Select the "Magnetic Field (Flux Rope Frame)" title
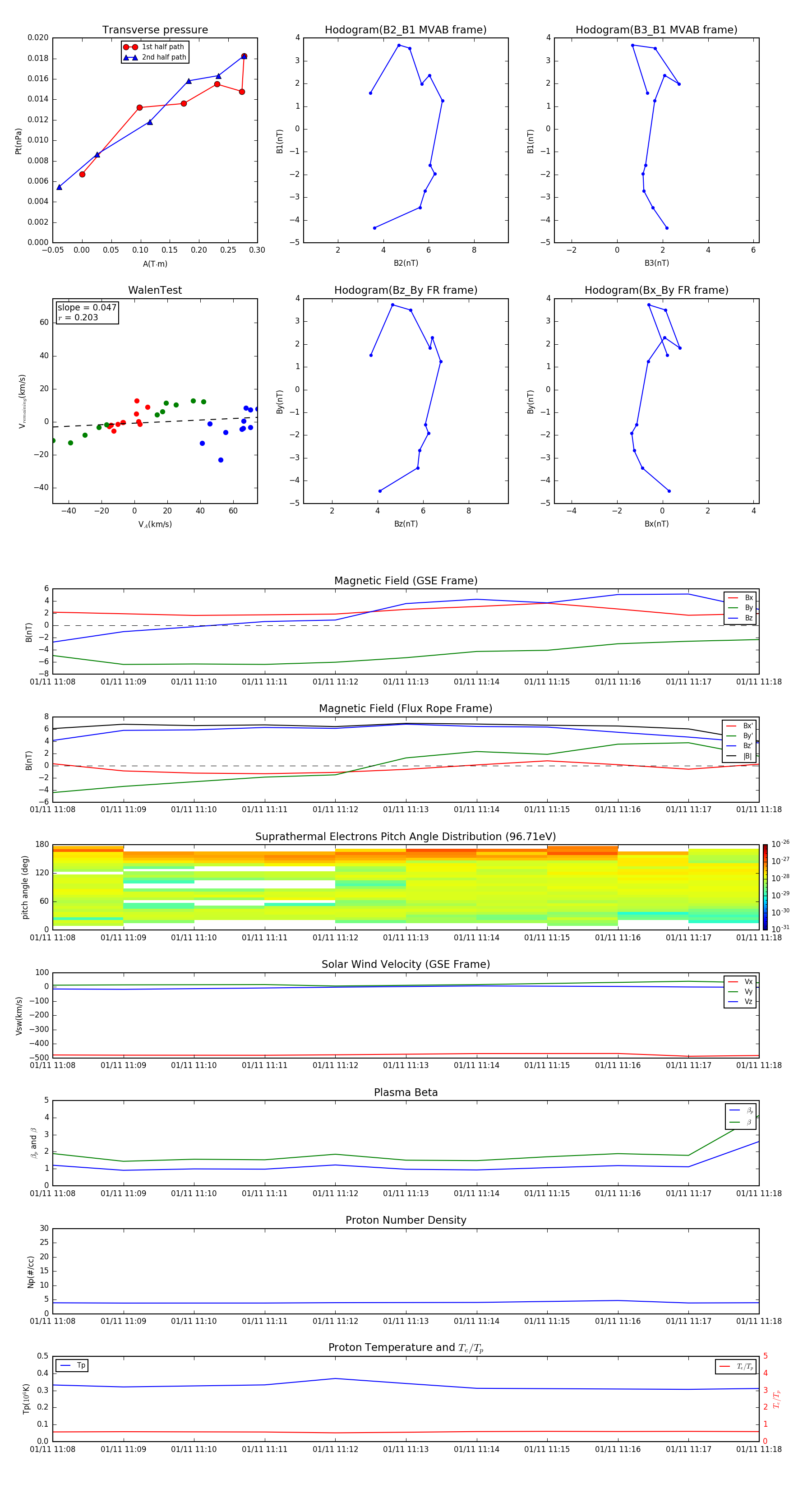The width and height of the screenshot is (812, 1489). (x=406, y=708)
